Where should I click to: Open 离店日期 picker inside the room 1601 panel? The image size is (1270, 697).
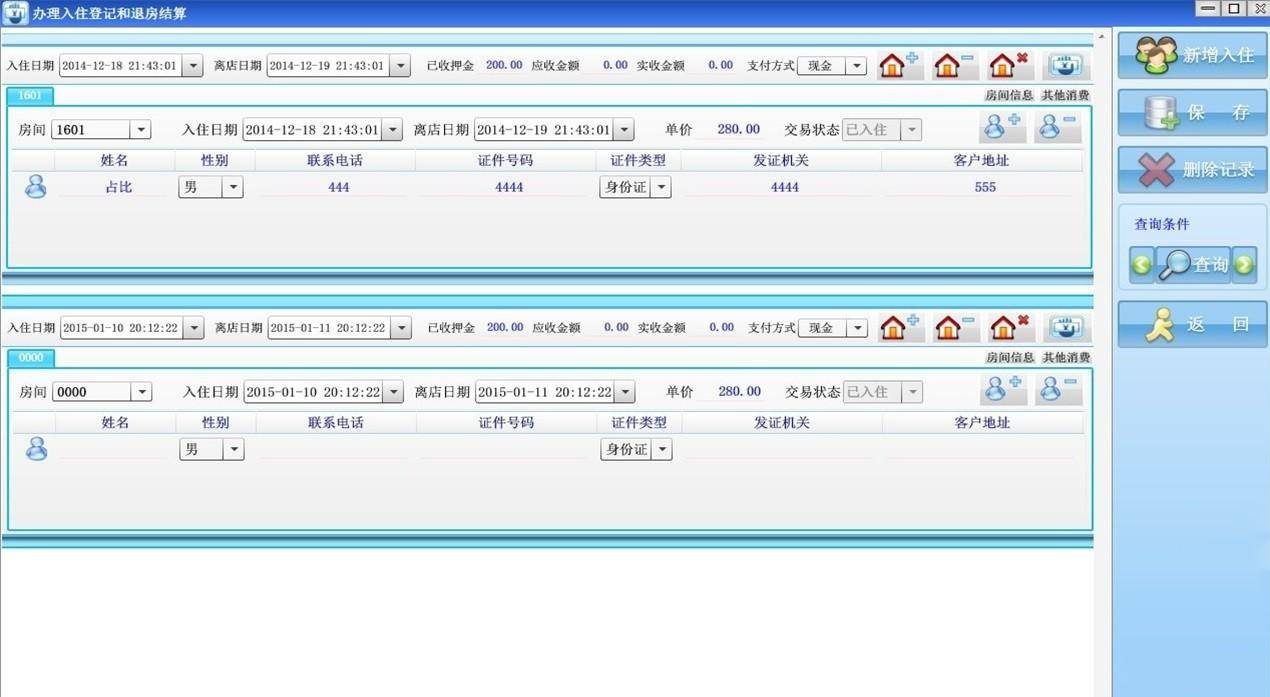tap(623, 130)
